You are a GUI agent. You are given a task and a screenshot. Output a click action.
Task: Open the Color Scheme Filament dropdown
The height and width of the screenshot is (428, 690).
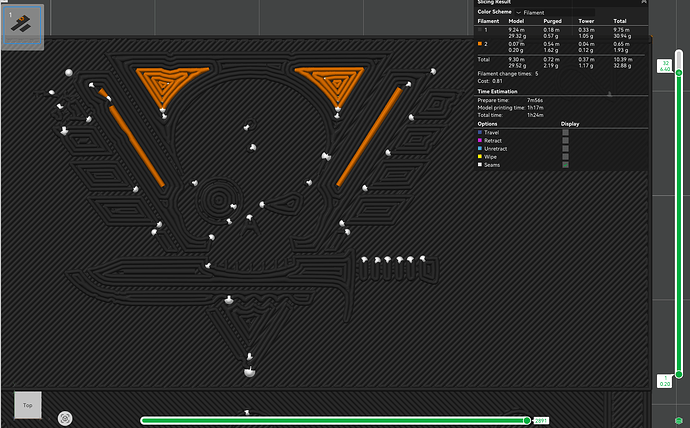(554, 12)
